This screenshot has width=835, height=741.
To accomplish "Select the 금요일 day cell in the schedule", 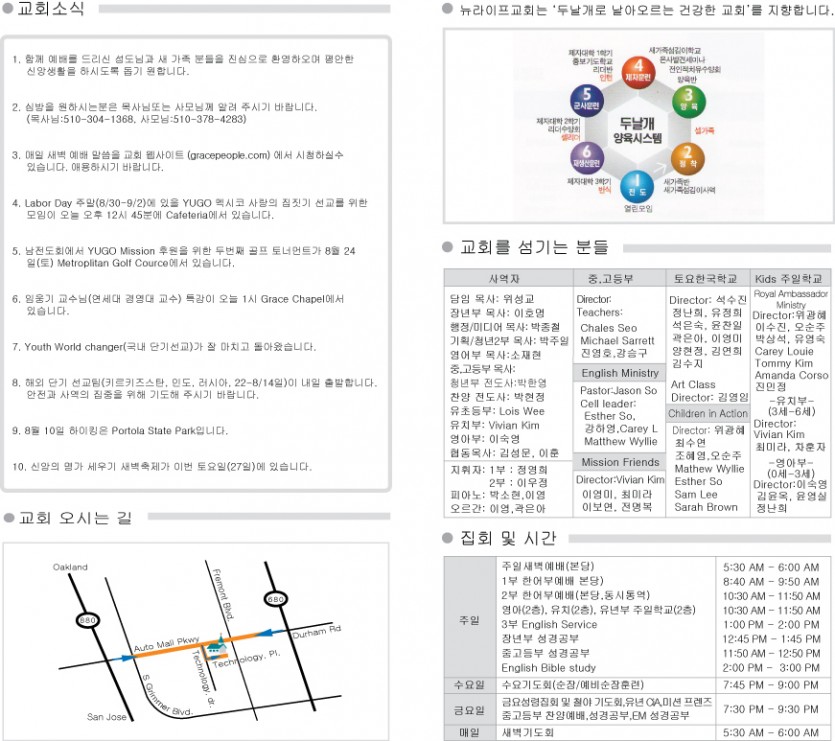I will click(x=470, y=710).
